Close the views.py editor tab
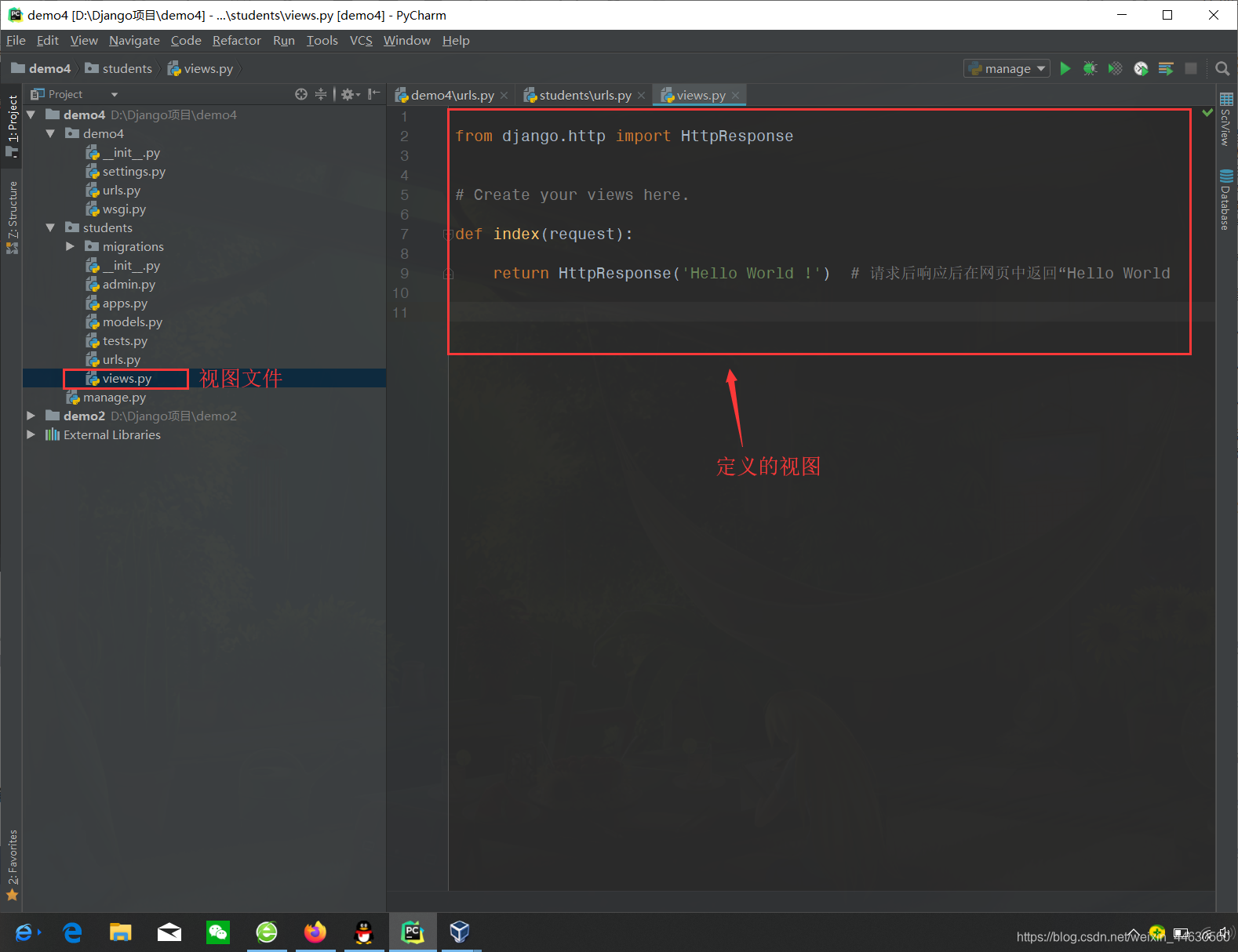 pyautogui.click(x=735, y=95)
